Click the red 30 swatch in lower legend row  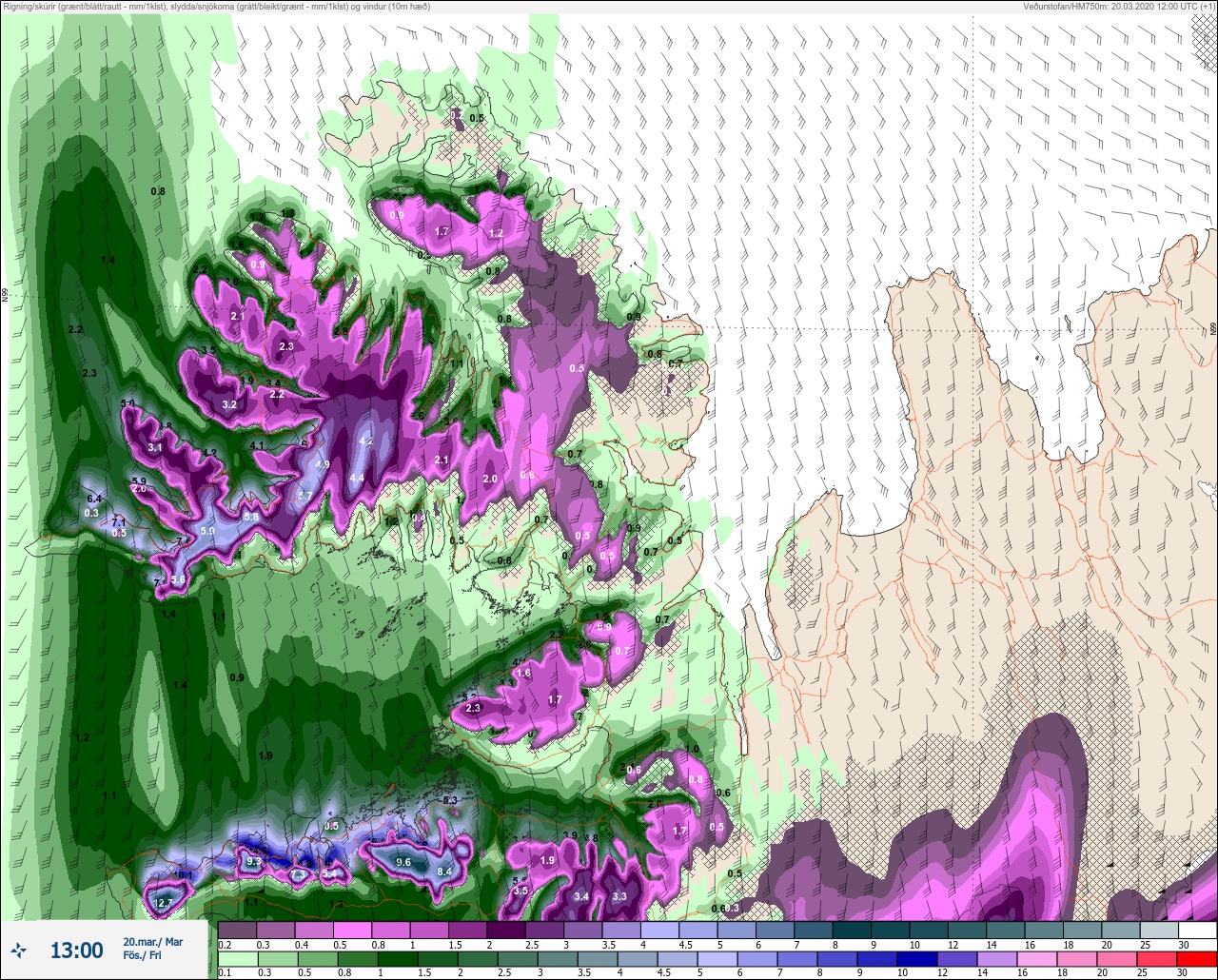[x=1197, y=958]
